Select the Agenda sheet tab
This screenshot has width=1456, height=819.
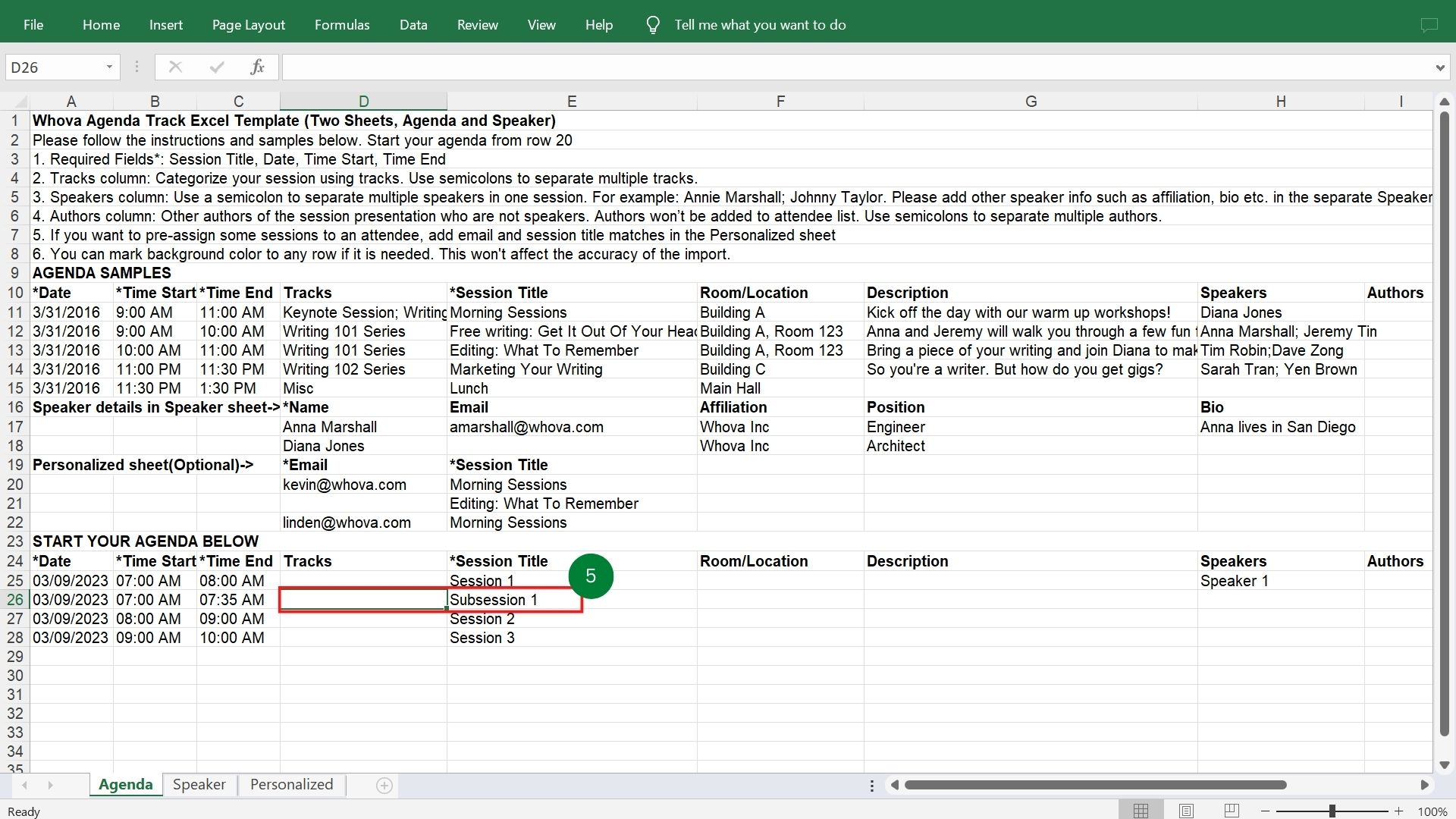125,785
